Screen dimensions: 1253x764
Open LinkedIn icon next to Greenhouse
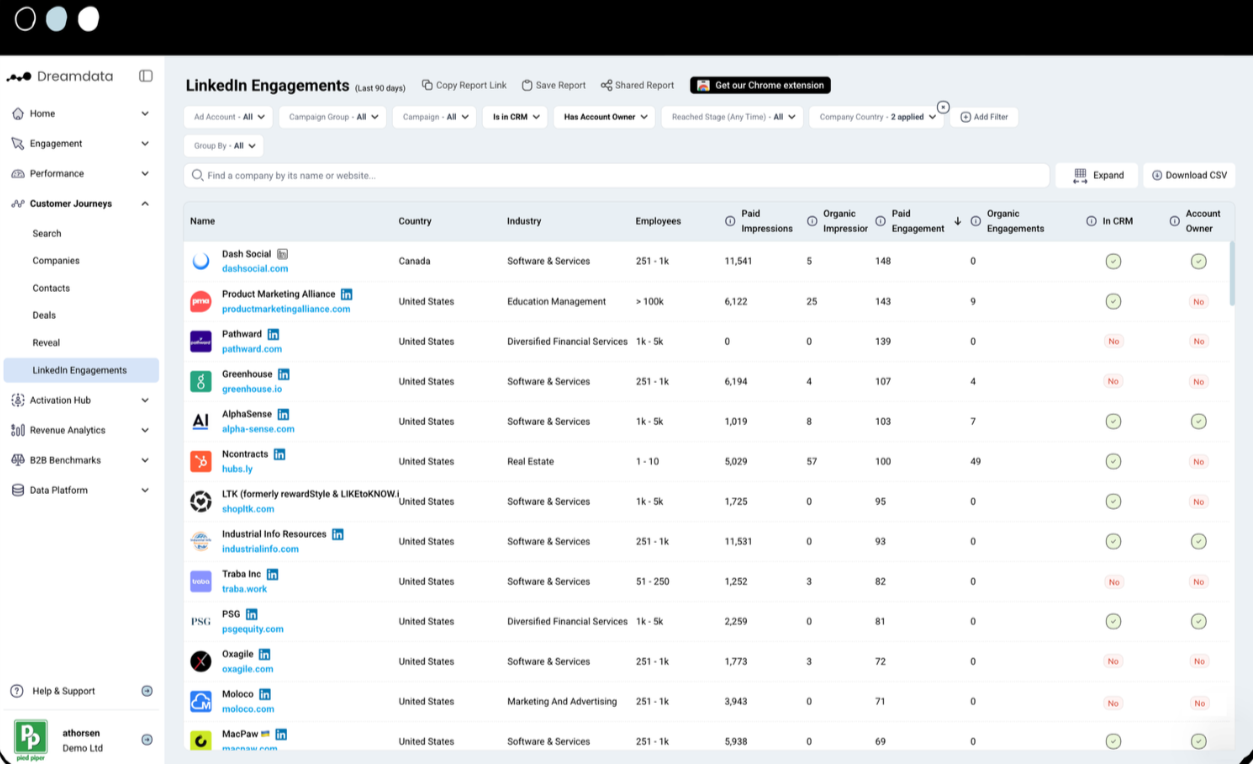(x=284, y=374)
